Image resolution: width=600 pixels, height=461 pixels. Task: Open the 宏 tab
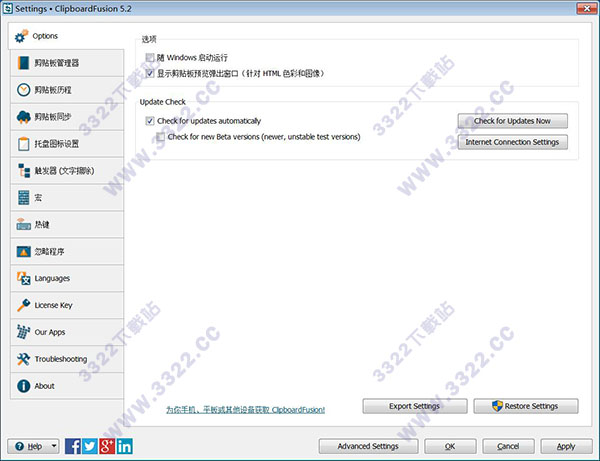pos(67,197)
